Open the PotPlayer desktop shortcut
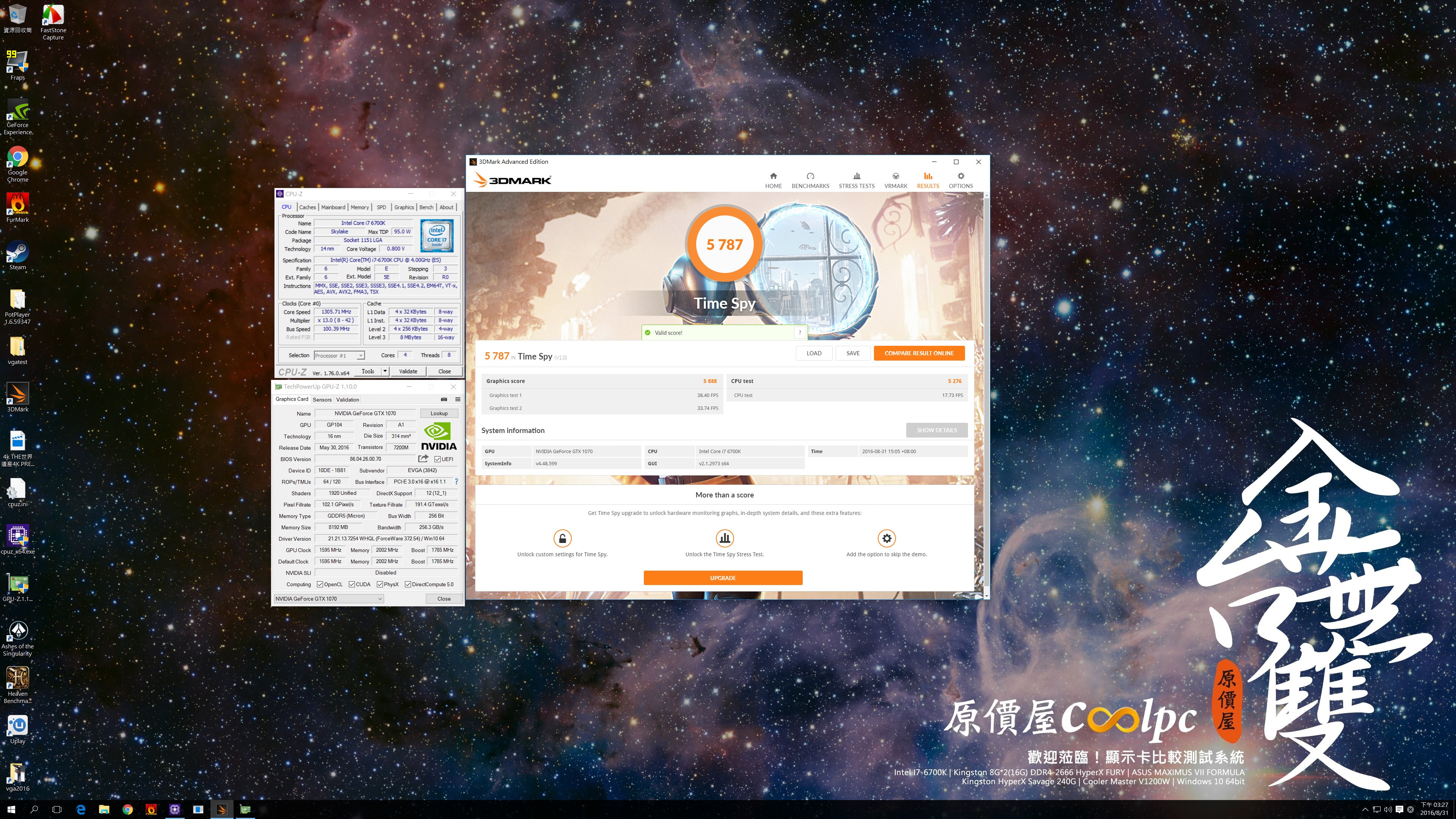This screenshot has height=819, width=1456. pos(17,306)
